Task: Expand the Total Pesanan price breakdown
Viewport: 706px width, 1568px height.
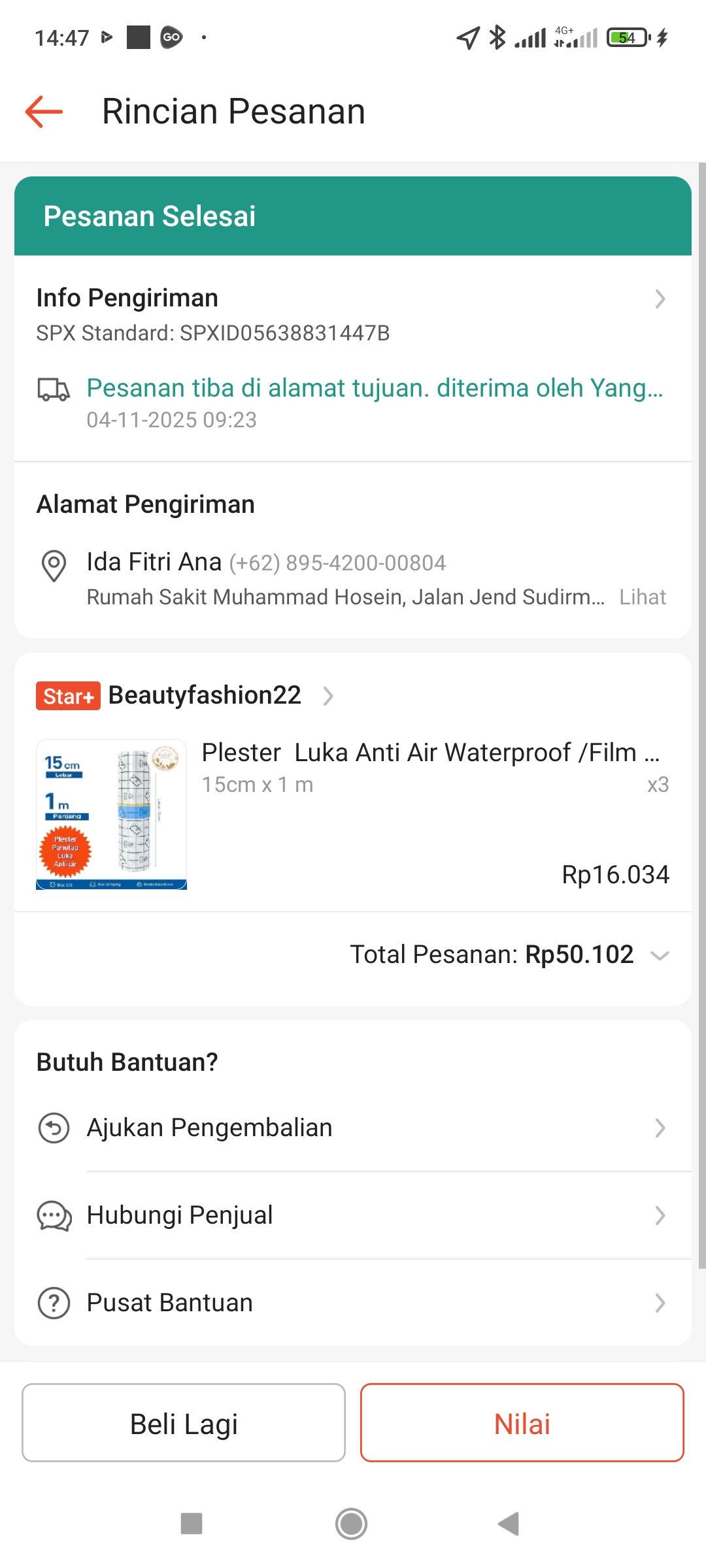Action: tap(660, 956)
